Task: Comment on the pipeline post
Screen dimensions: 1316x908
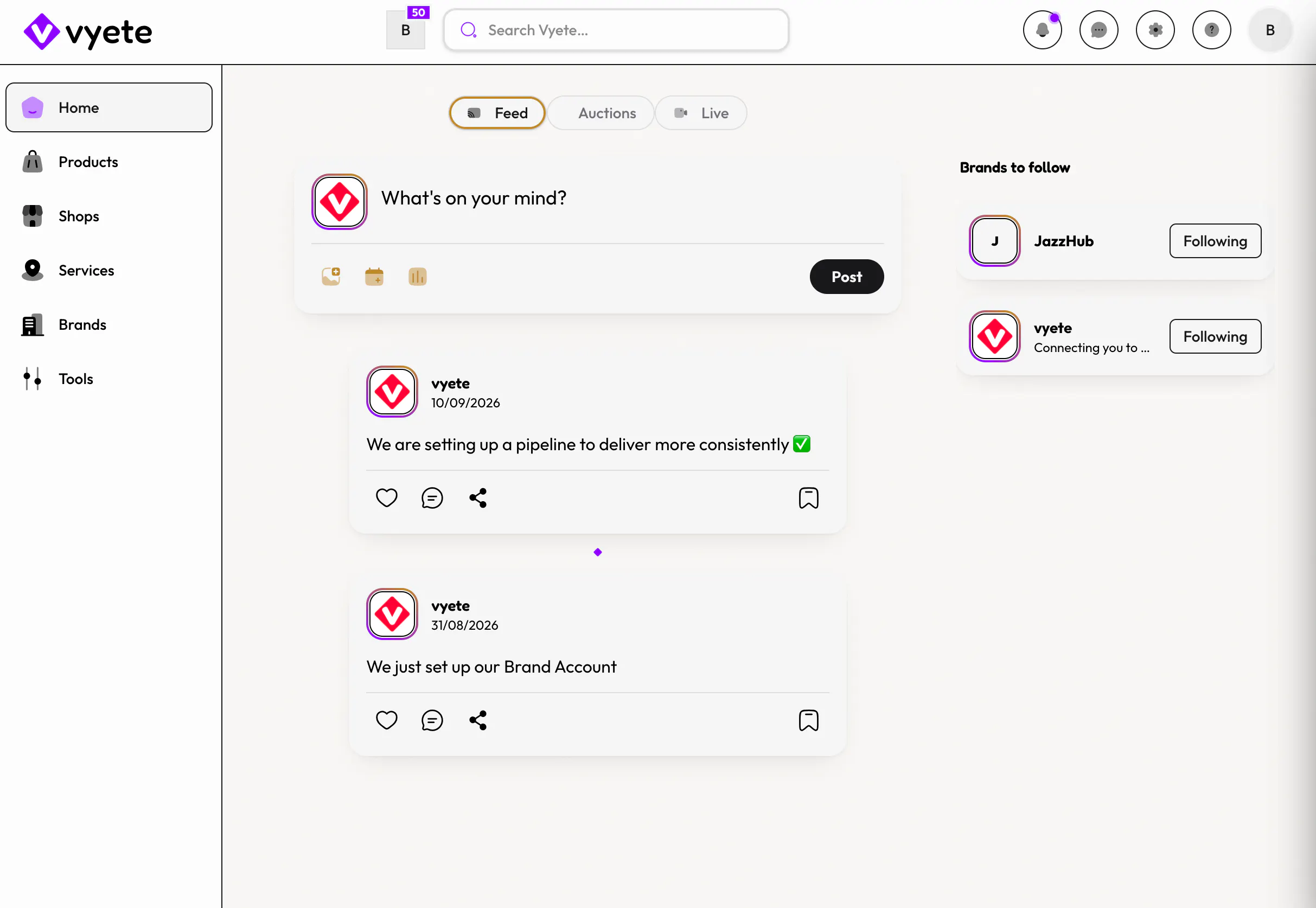Action: point(432,498)
